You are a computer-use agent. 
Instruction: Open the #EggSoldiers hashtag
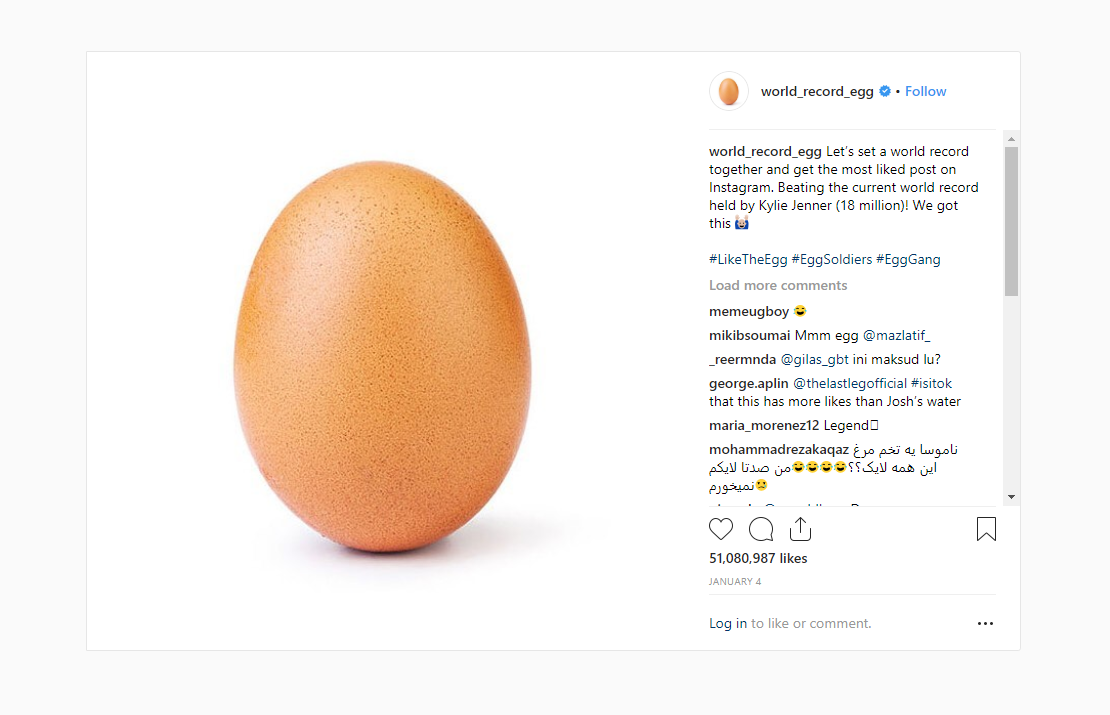coord(832,260)
